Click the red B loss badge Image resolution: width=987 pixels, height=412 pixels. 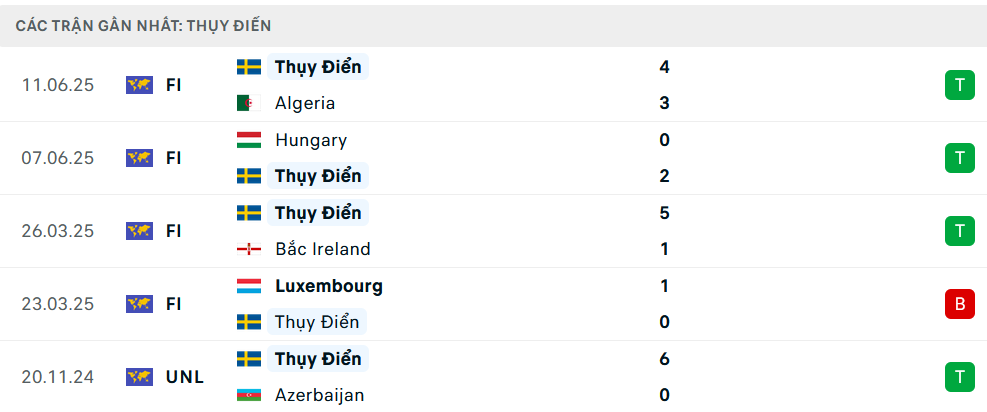click(x=959, y=304)
